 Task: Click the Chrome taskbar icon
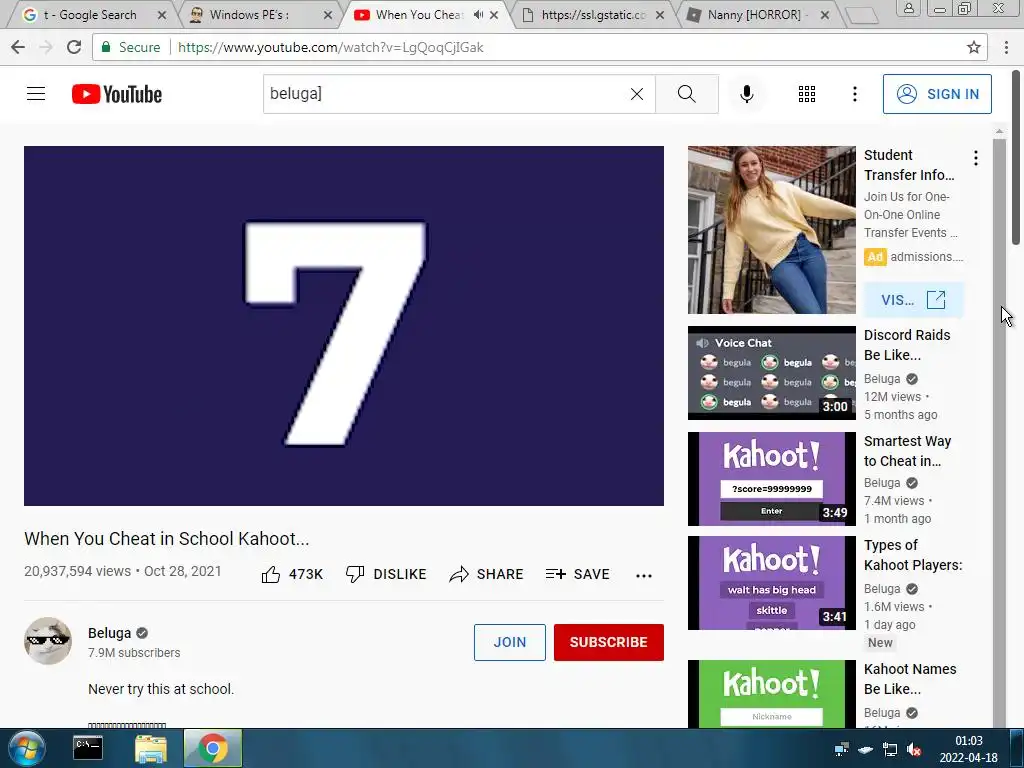213,748
